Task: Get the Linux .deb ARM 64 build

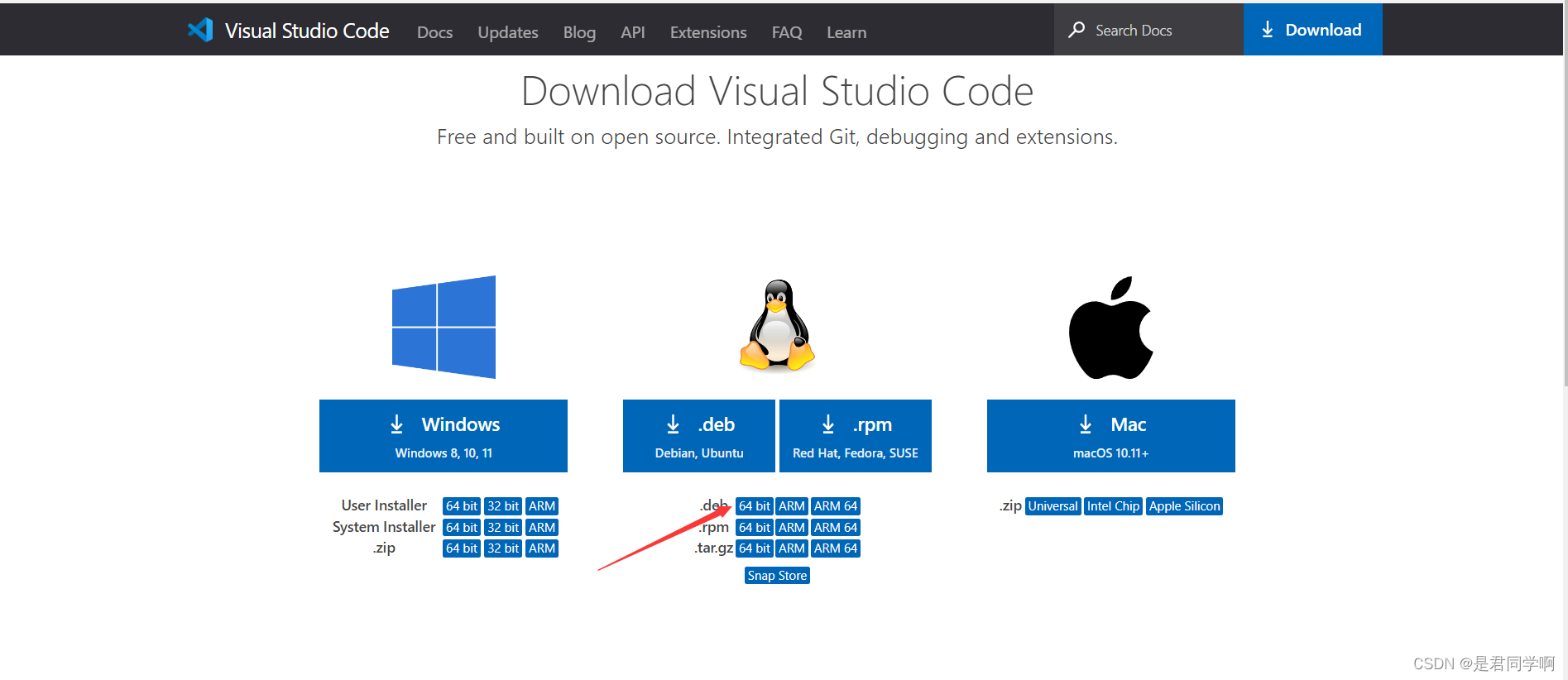Action: point(836,506)
